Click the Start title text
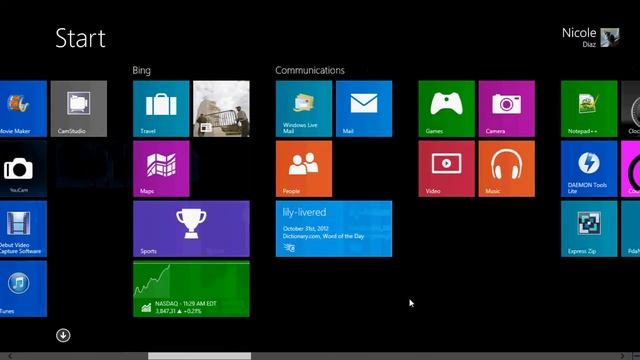Viewport: 640px width, 360px height. [x=80, y=38]
